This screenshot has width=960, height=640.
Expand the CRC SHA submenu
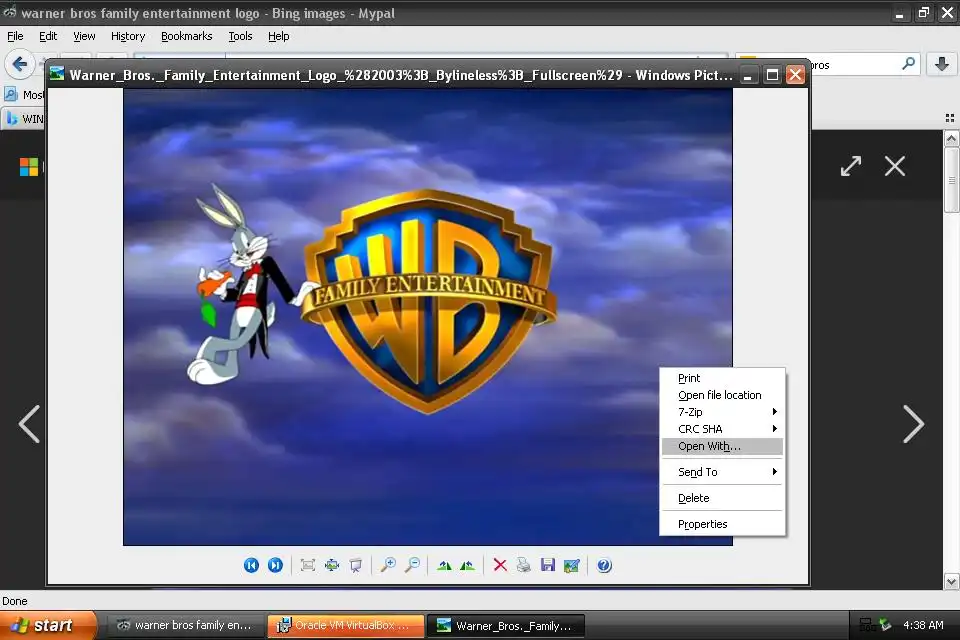722,429
